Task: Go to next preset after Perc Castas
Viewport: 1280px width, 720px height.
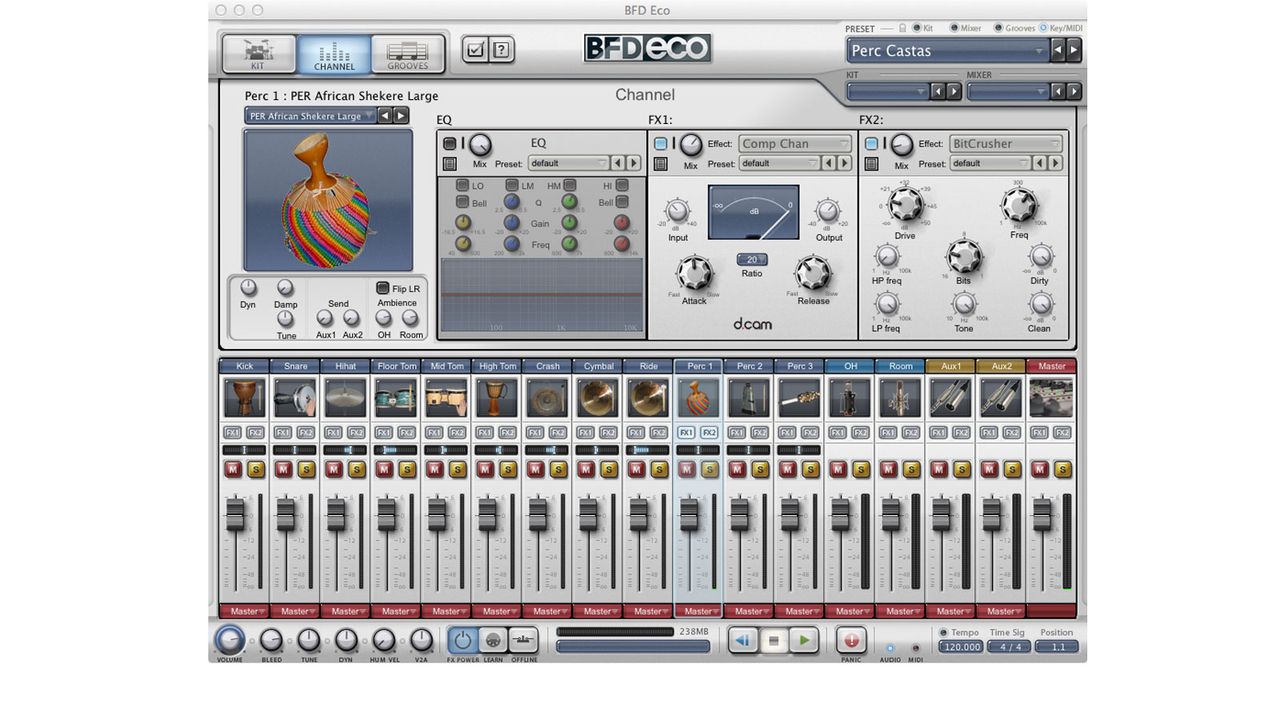Action: click(x=1073, y=50)
